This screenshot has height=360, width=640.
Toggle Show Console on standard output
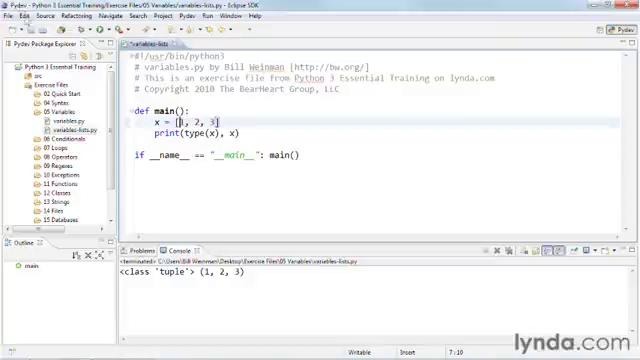coord(547,251)
